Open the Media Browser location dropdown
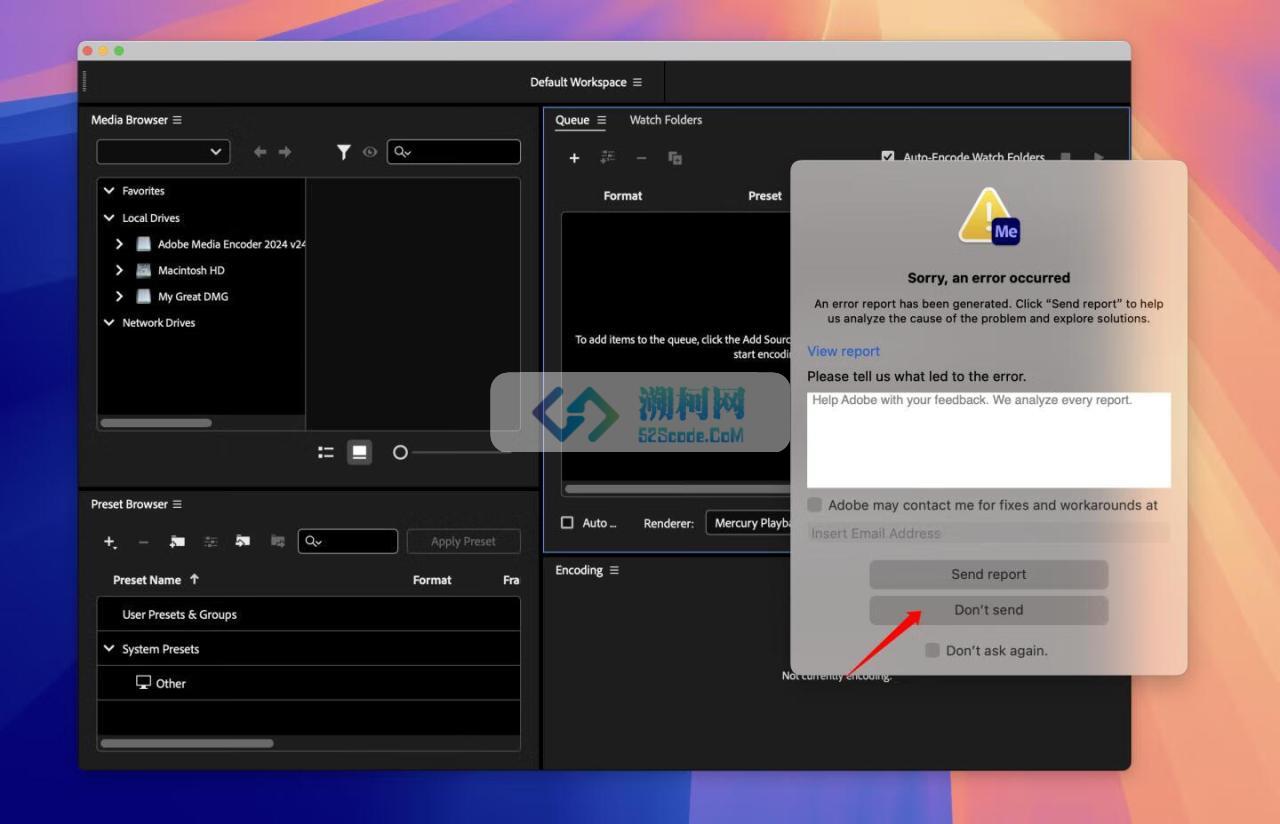Image resolution: width=1280 pixels, height=824 pixels. 163,152
